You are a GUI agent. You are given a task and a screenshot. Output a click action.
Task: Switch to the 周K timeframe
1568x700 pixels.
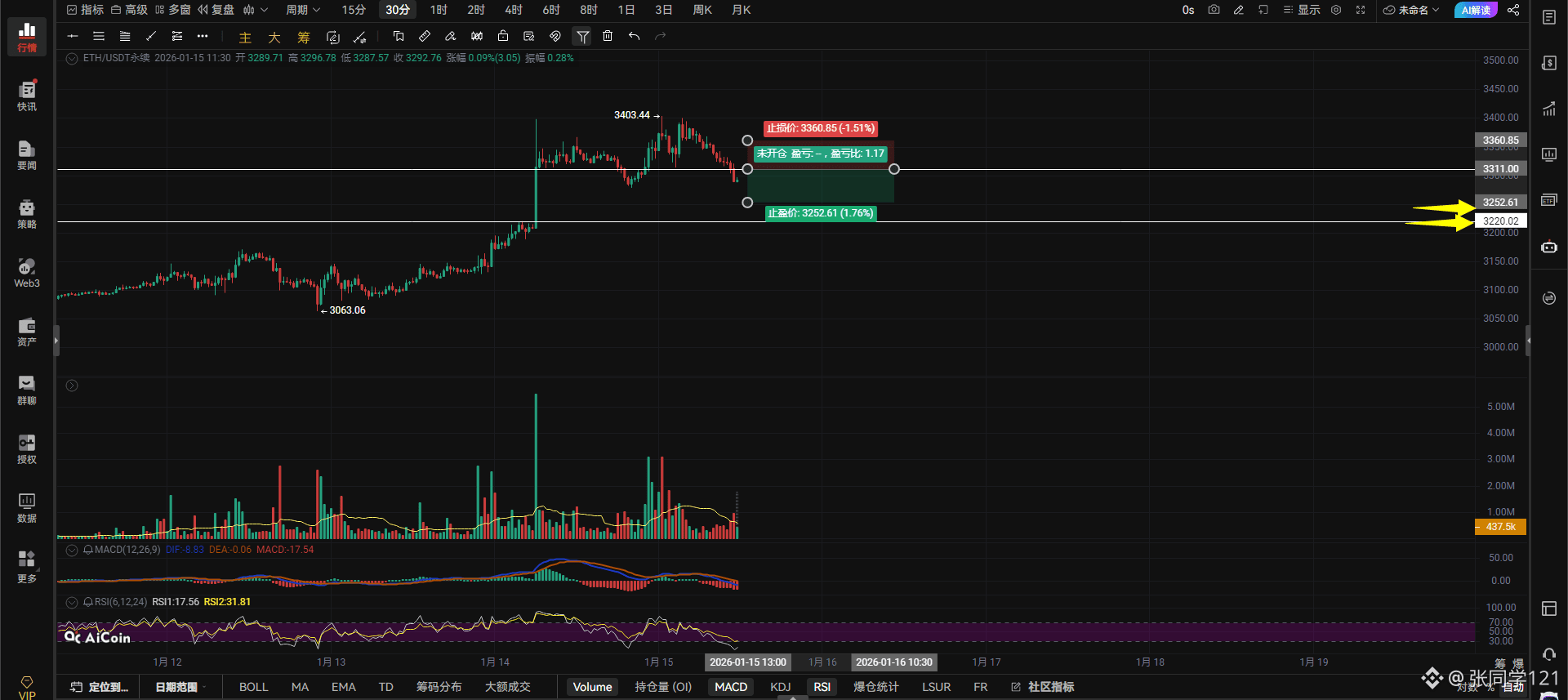pyautogui.click(x=702, y=10)
